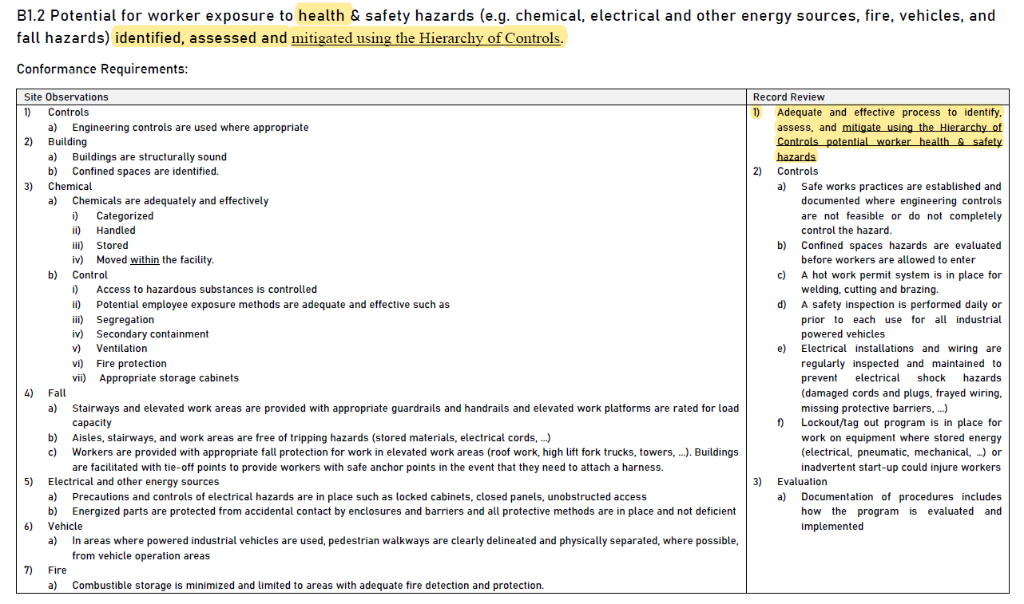
Task: Click the 'Confined spaces are identified.' item
Action: pyautogui.click(x=145, y=171)
